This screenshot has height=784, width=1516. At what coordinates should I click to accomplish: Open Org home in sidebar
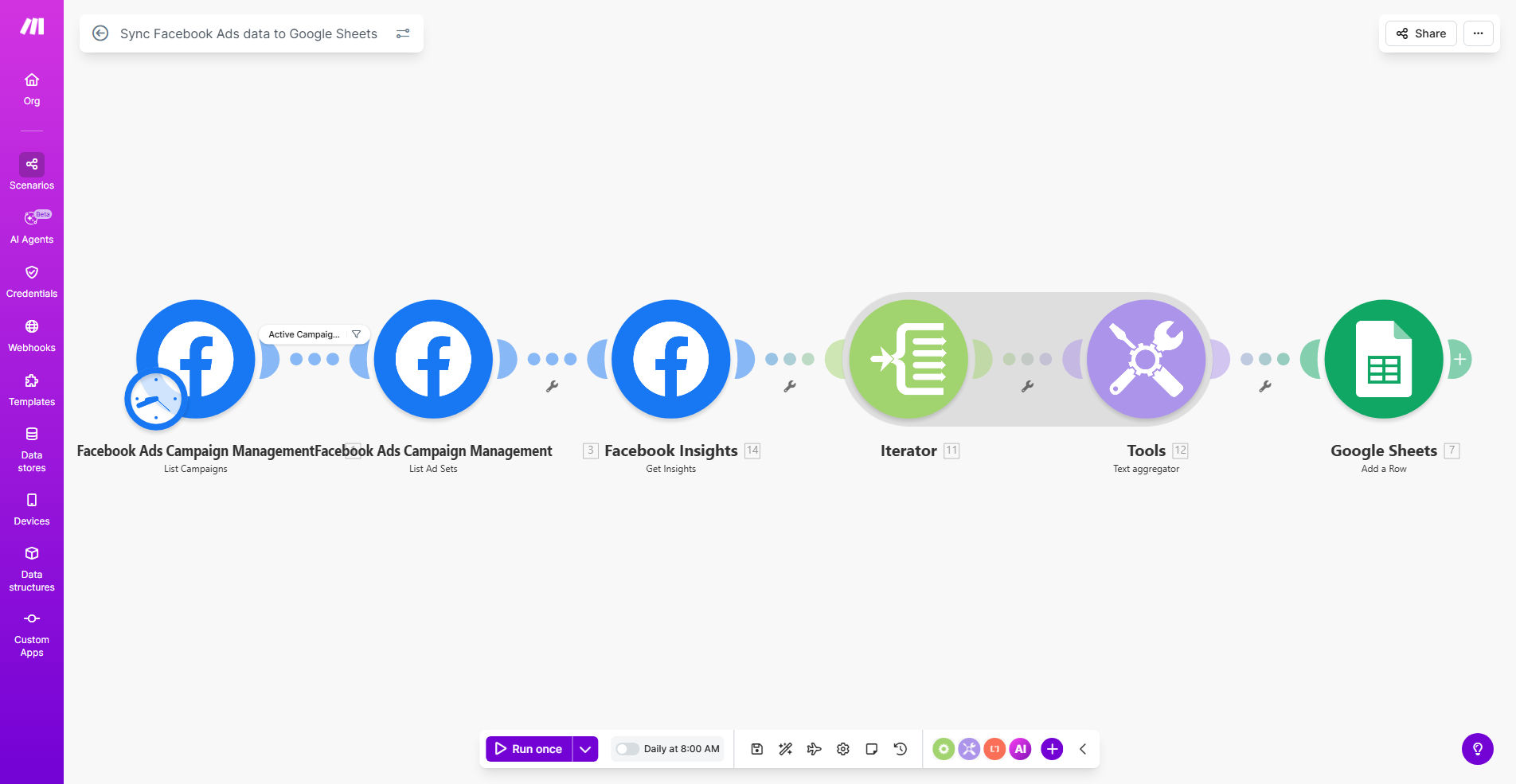32,89
